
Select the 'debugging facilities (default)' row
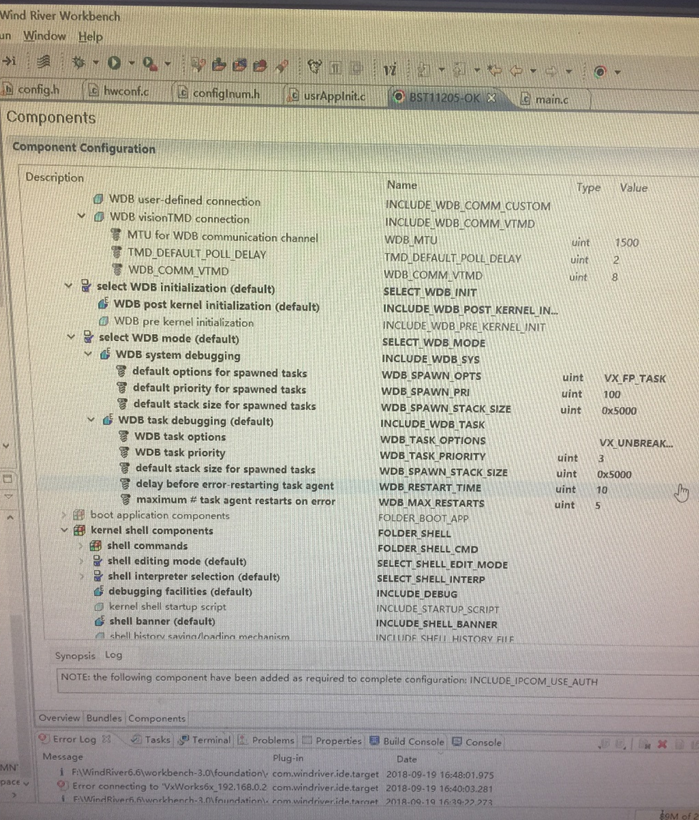(x=180, y=591)
